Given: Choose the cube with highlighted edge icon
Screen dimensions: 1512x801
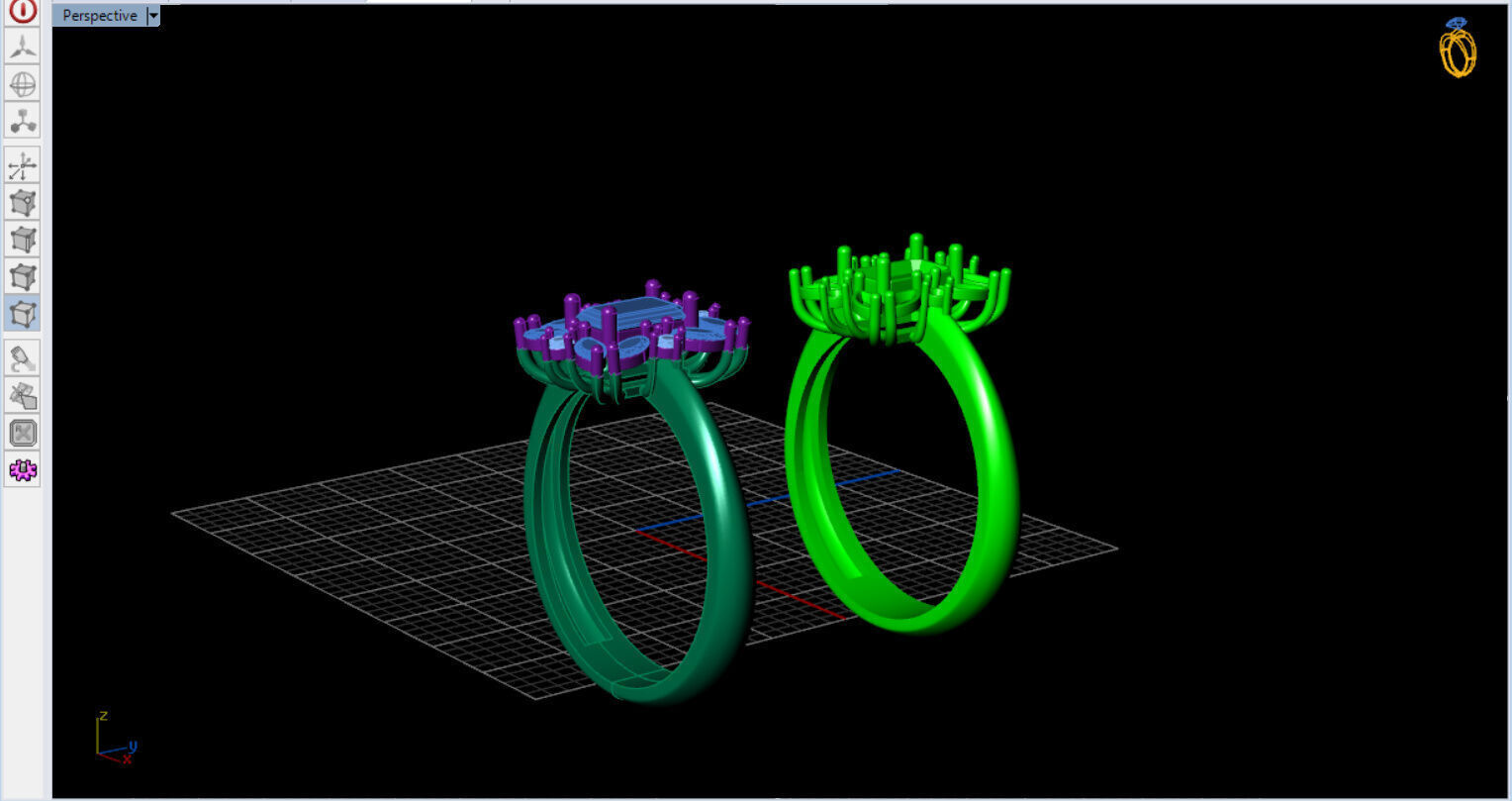Looking at the screenshot, I should point(23,240).
